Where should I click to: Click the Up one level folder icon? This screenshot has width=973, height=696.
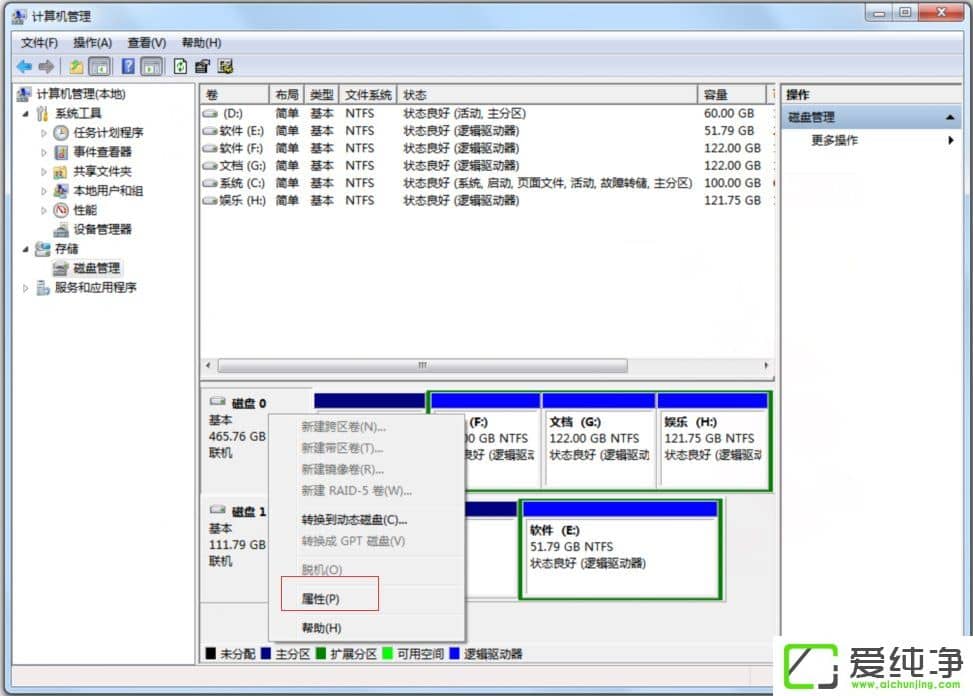tap(76, 67)
